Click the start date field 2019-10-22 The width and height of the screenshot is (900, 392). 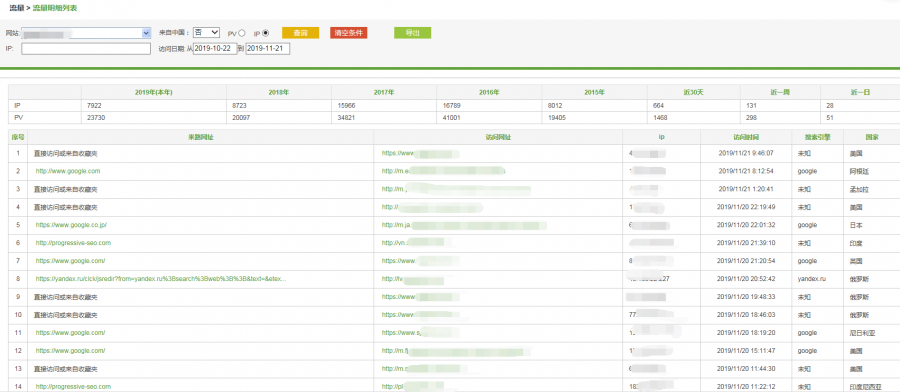215,49
